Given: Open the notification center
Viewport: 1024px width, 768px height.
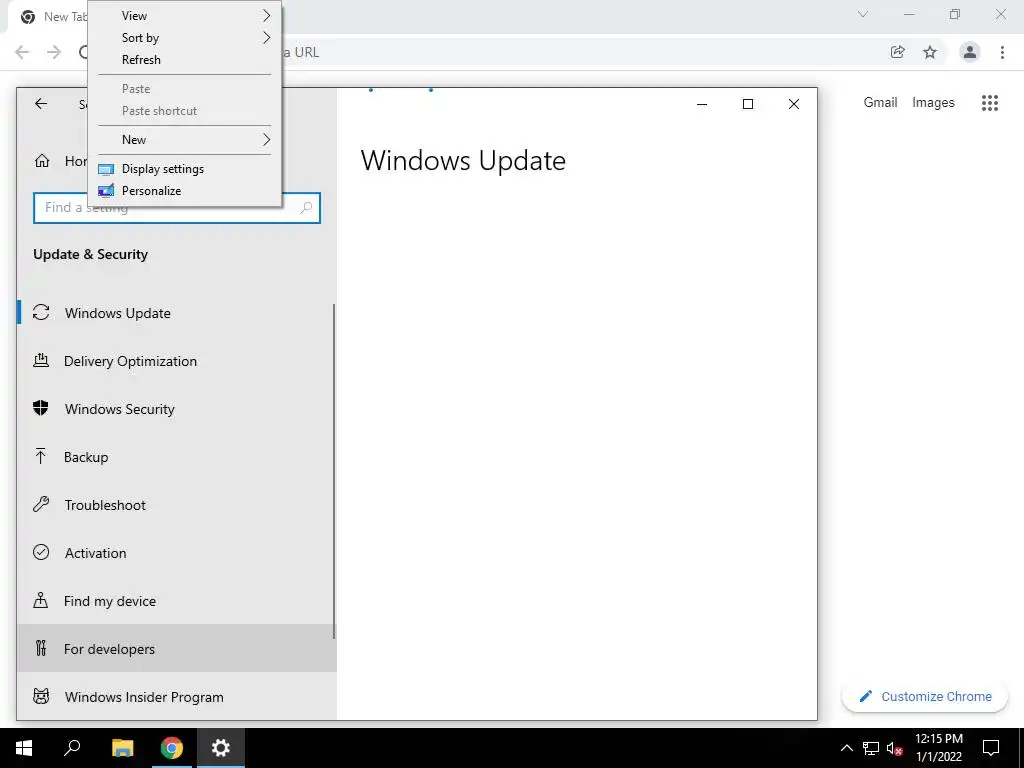Looking at the screenshot, I should pos(991,748).
